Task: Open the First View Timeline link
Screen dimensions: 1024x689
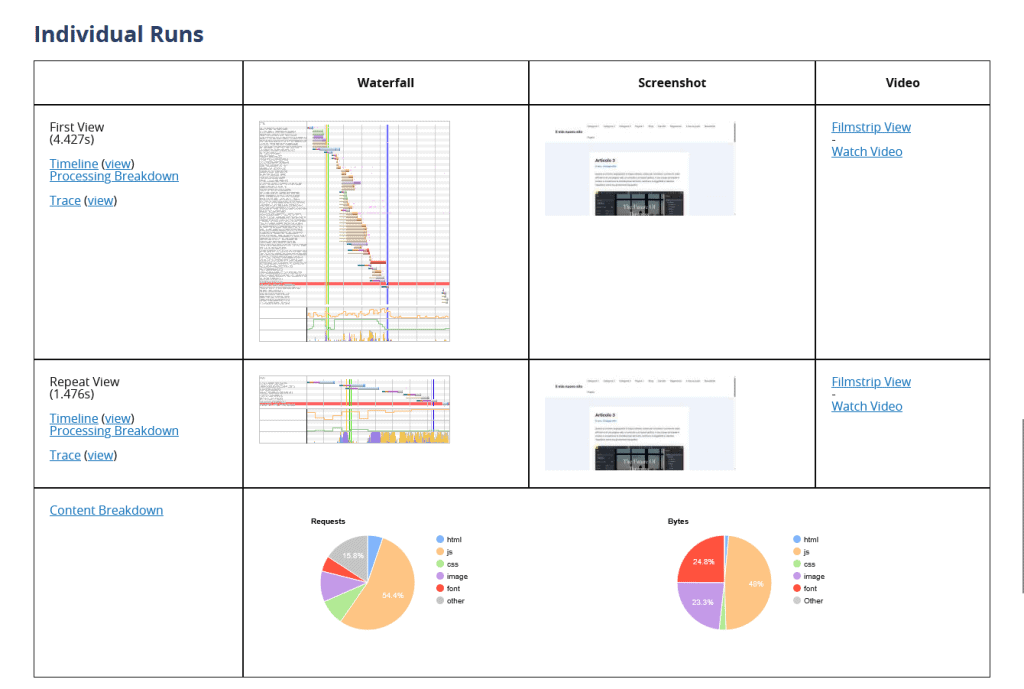Action: point(74,164)
